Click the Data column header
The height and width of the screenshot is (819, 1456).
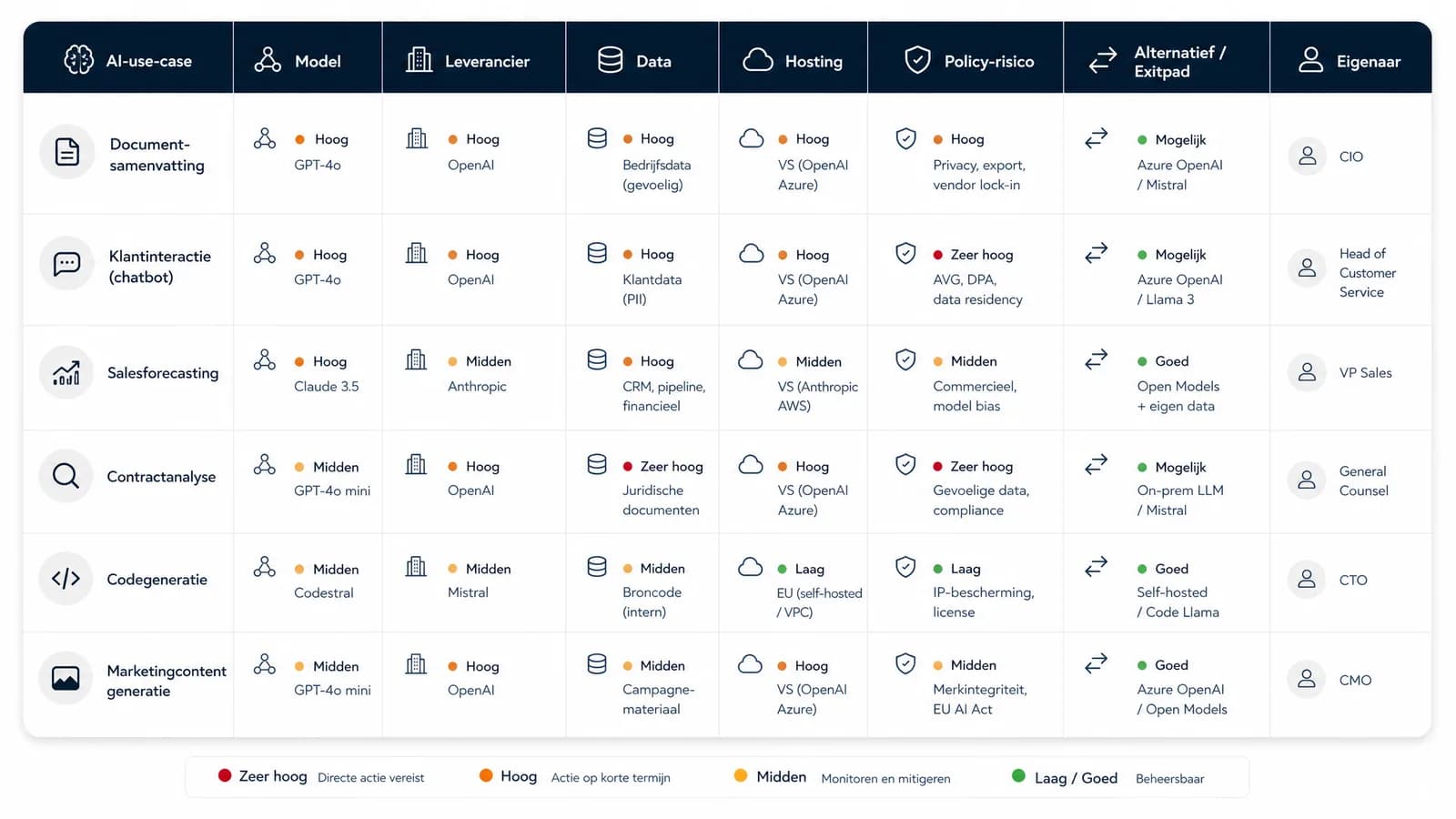[642, 57]
